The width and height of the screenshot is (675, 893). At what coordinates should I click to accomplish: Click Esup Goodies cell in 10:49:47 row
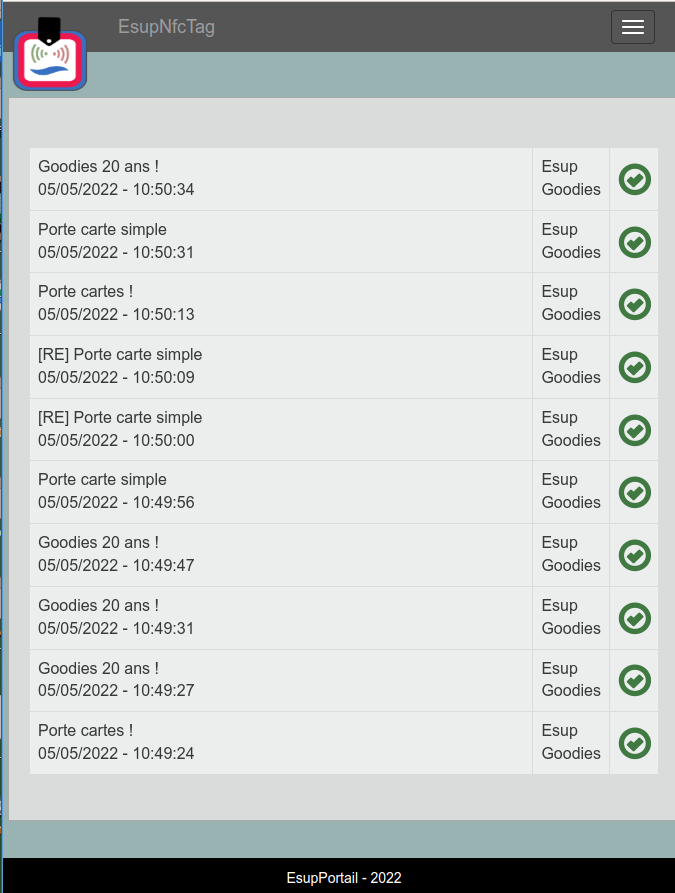click(x=571, y=554)
